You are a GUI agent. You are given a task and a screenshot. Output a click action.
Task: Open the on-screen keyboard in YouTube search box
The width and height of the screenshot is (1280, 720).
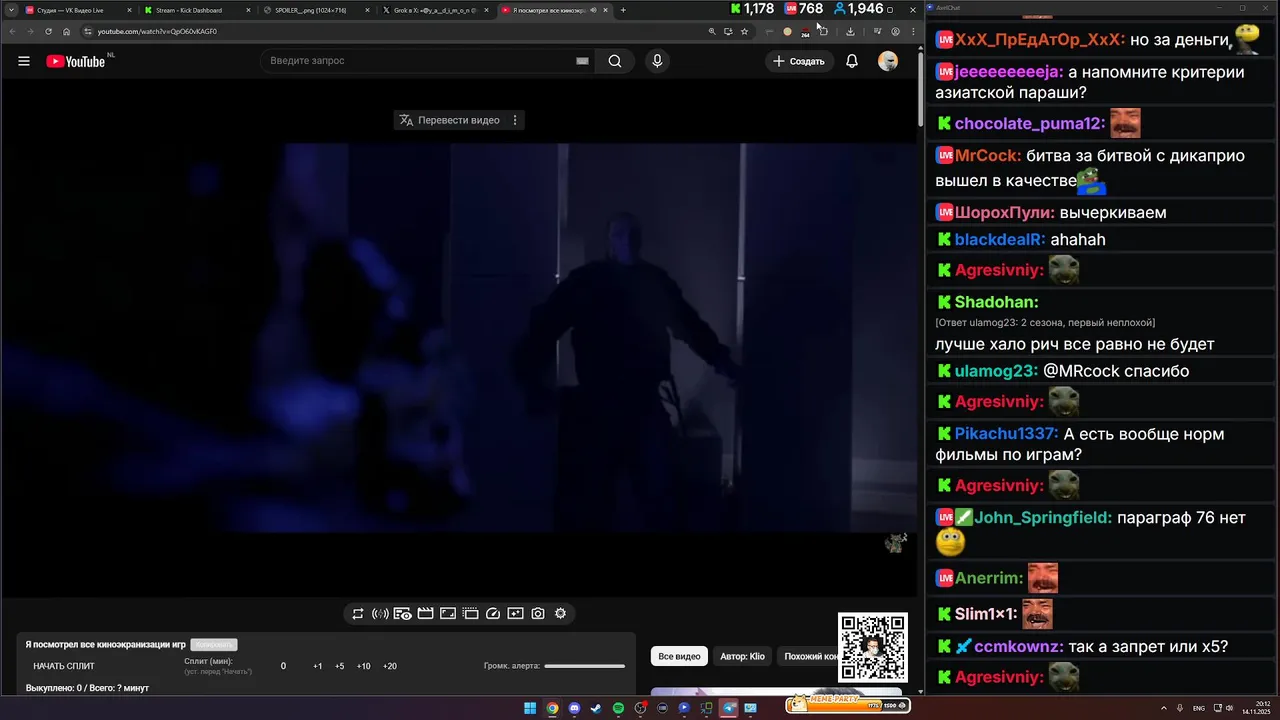582,61
